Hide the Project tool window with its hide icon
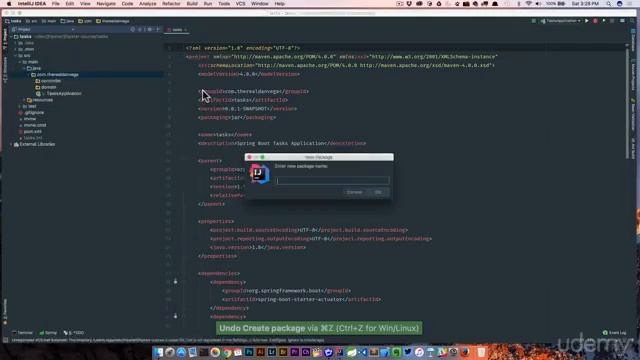This screenshot has width=640, height=360. [x=158, y=29]
